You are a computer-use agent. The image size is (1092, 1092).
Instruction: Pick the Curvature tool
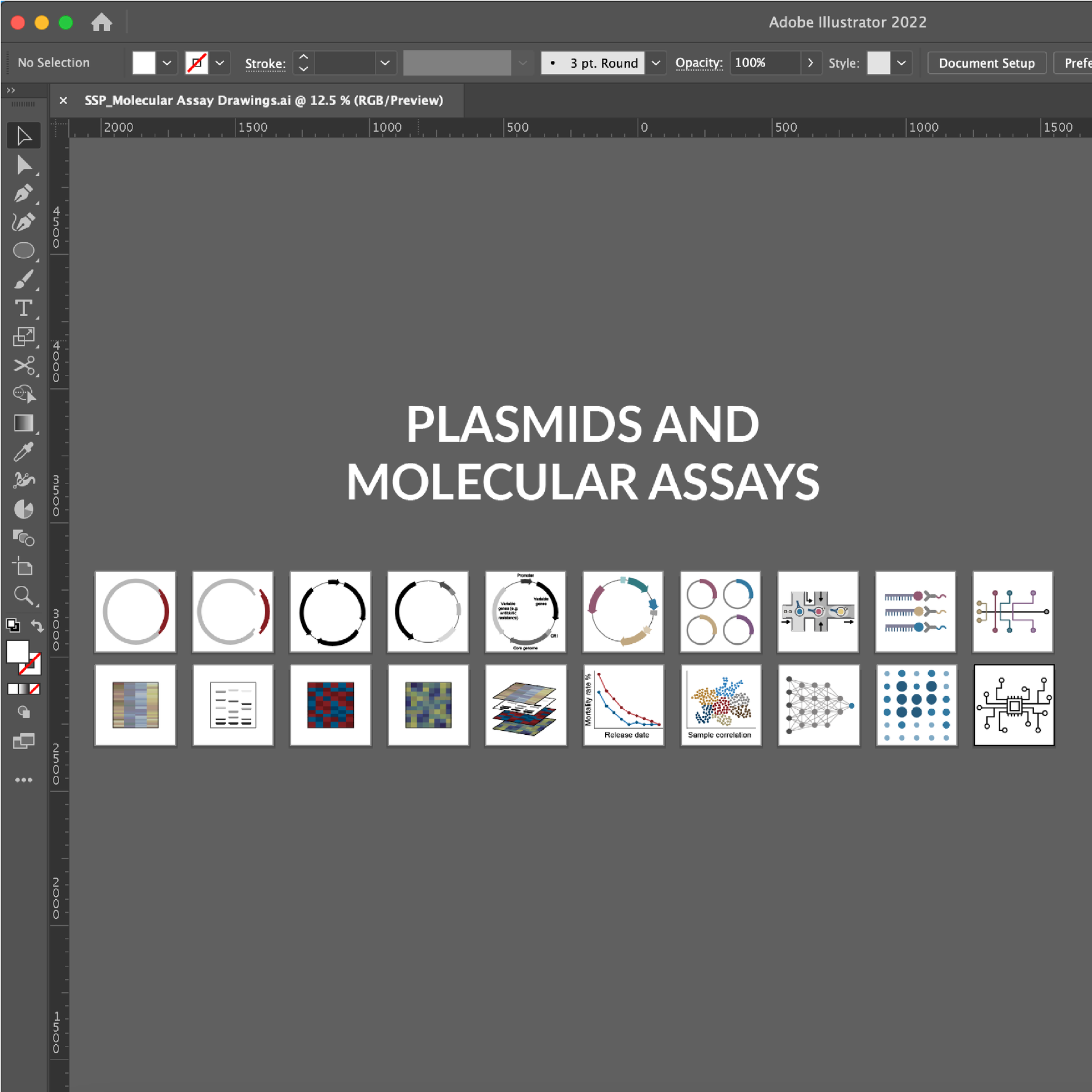click(x=24, y=222)
